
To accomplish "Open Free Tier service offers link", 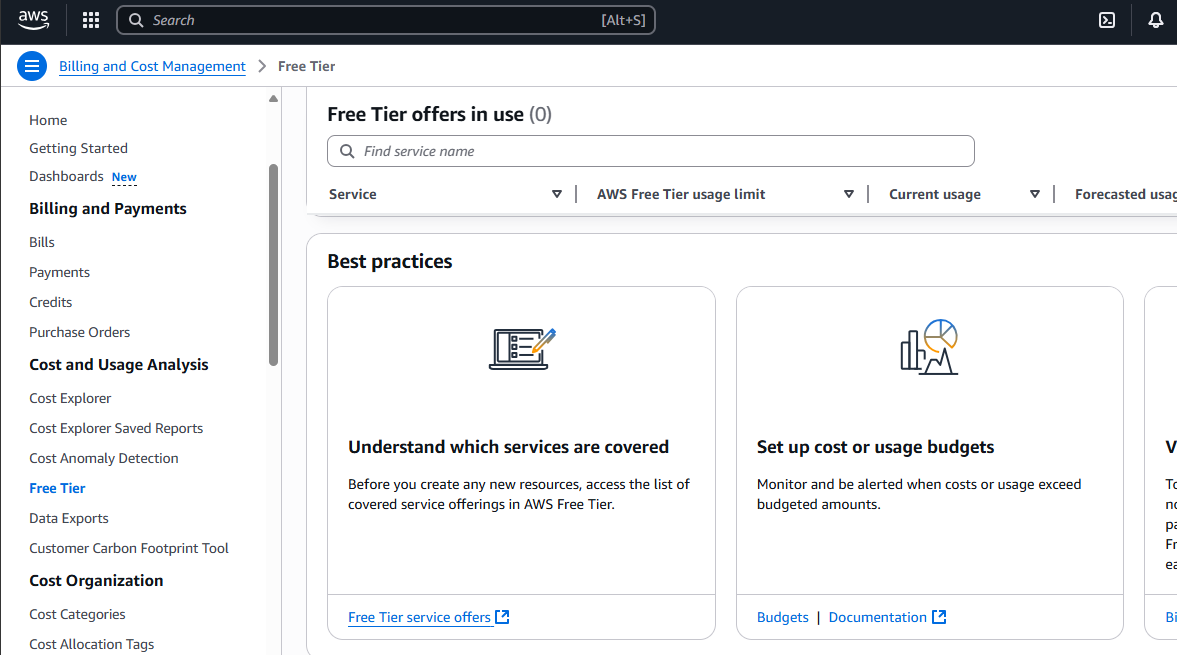I will click(419, 617).
